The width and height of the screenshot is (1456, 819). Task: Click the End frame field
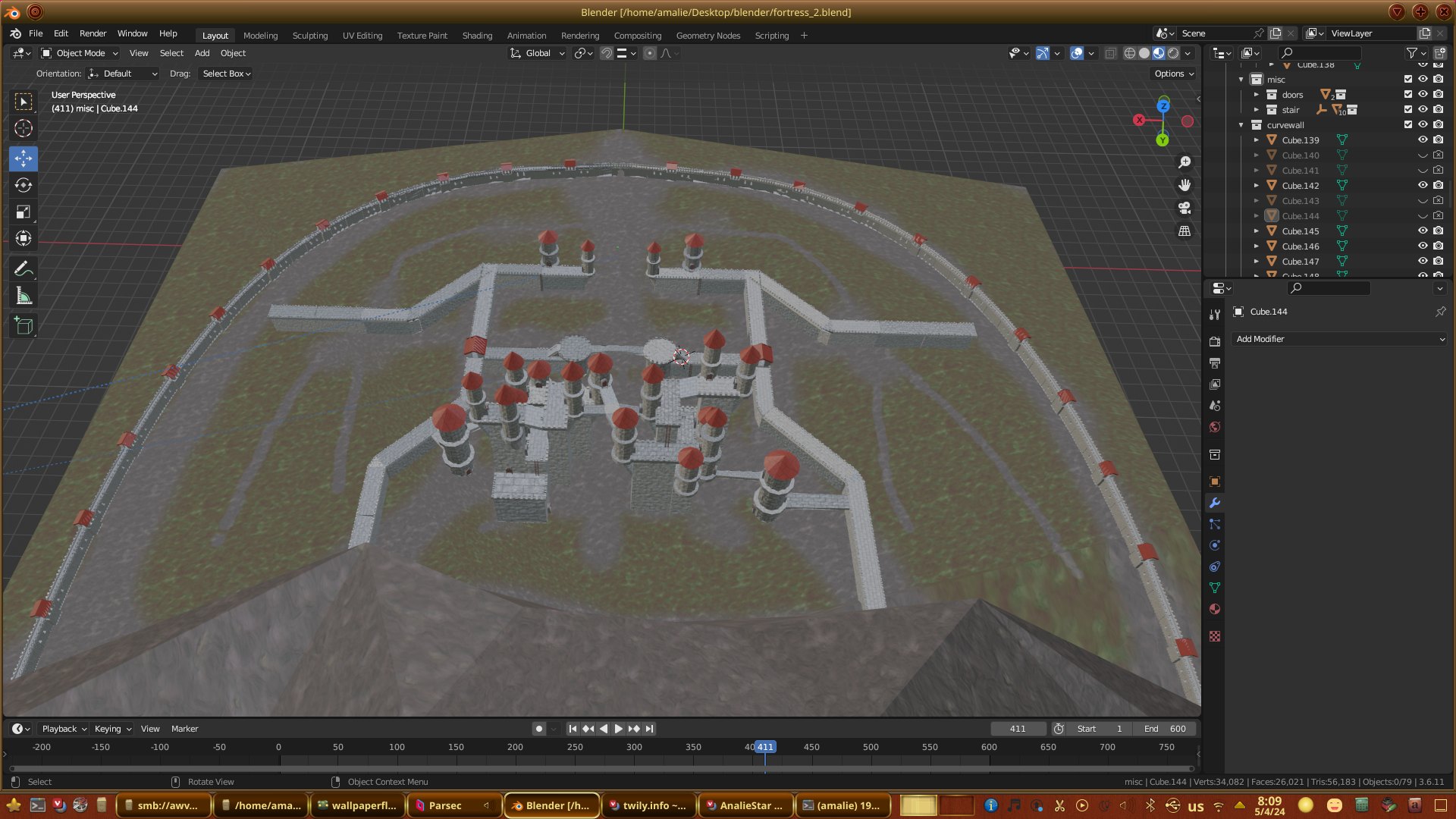pos(1166,728)
